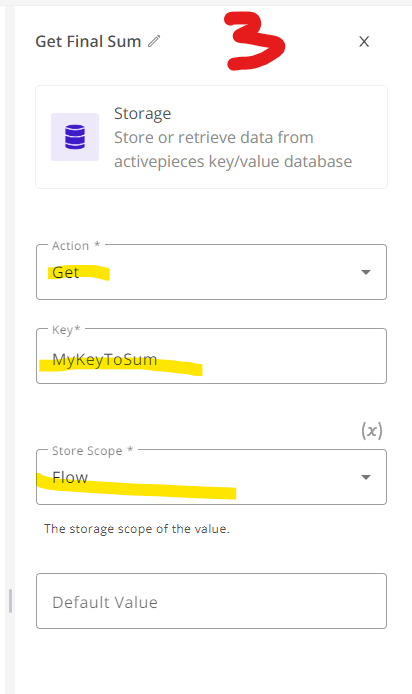Select the Flow value in Store Scope
Viewport: 412px width, 694px height.
click(x=70, y=477)
